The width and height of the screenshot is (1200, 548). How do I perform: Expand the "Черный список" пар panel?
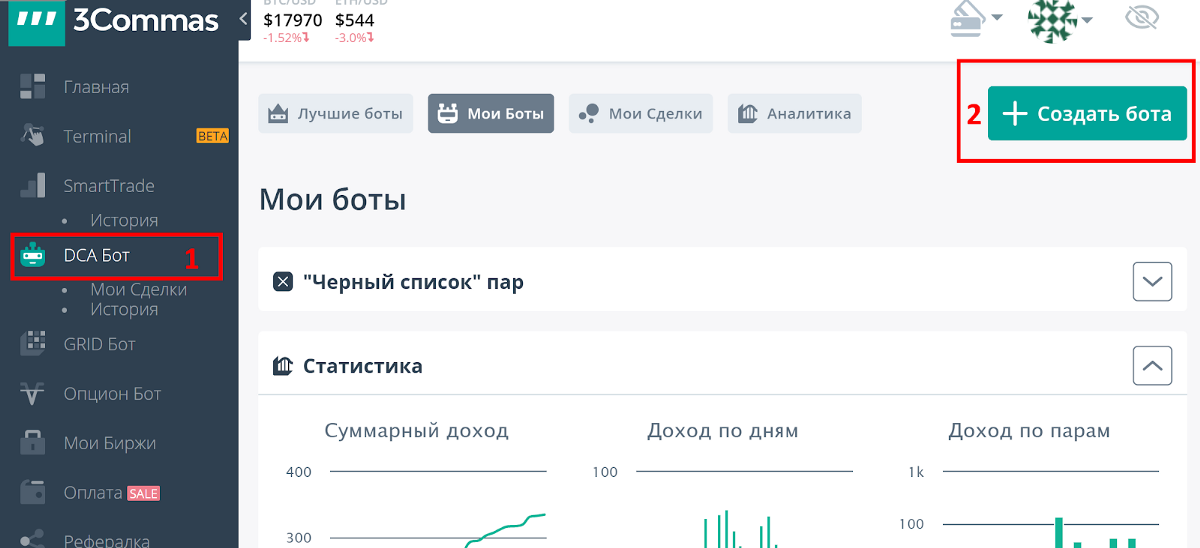point(1152,282)
